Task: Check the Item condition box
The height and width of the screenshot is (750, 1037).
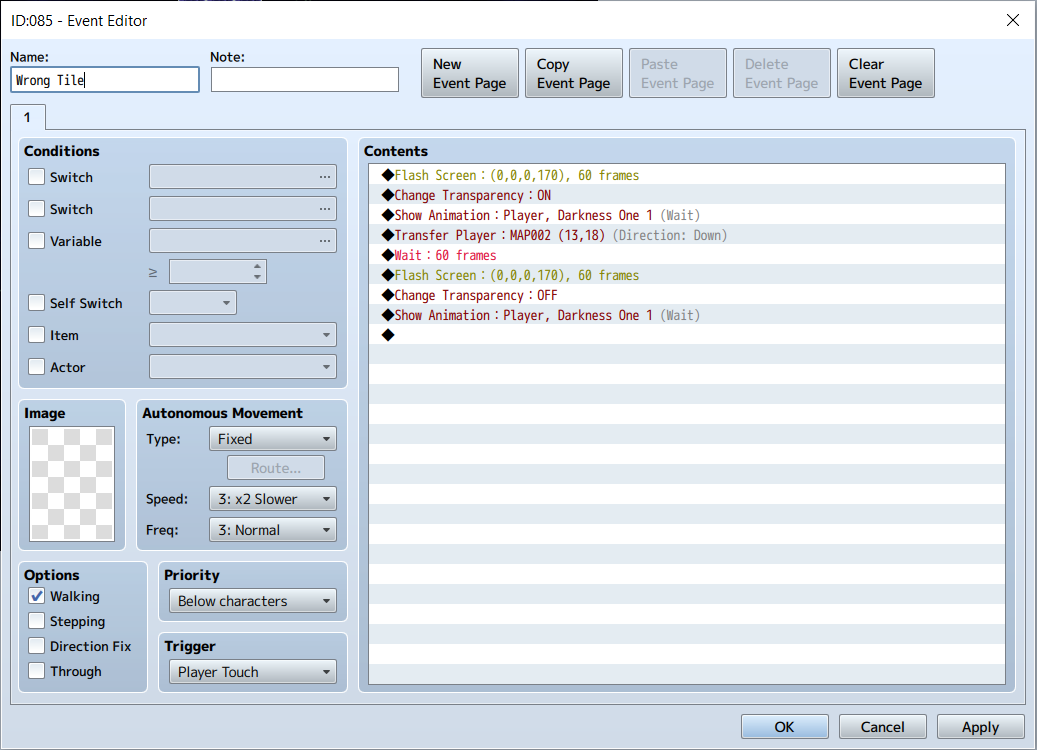Action: pos(36,335)
